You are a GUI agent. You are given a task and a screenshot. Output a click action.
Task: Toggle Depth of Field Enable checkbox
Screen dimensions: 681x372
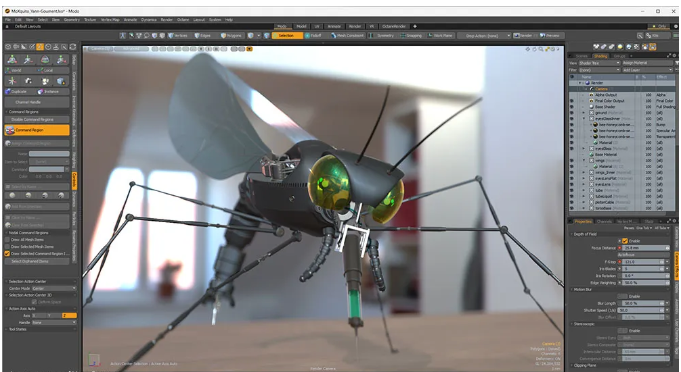click(x=625, y=241)
